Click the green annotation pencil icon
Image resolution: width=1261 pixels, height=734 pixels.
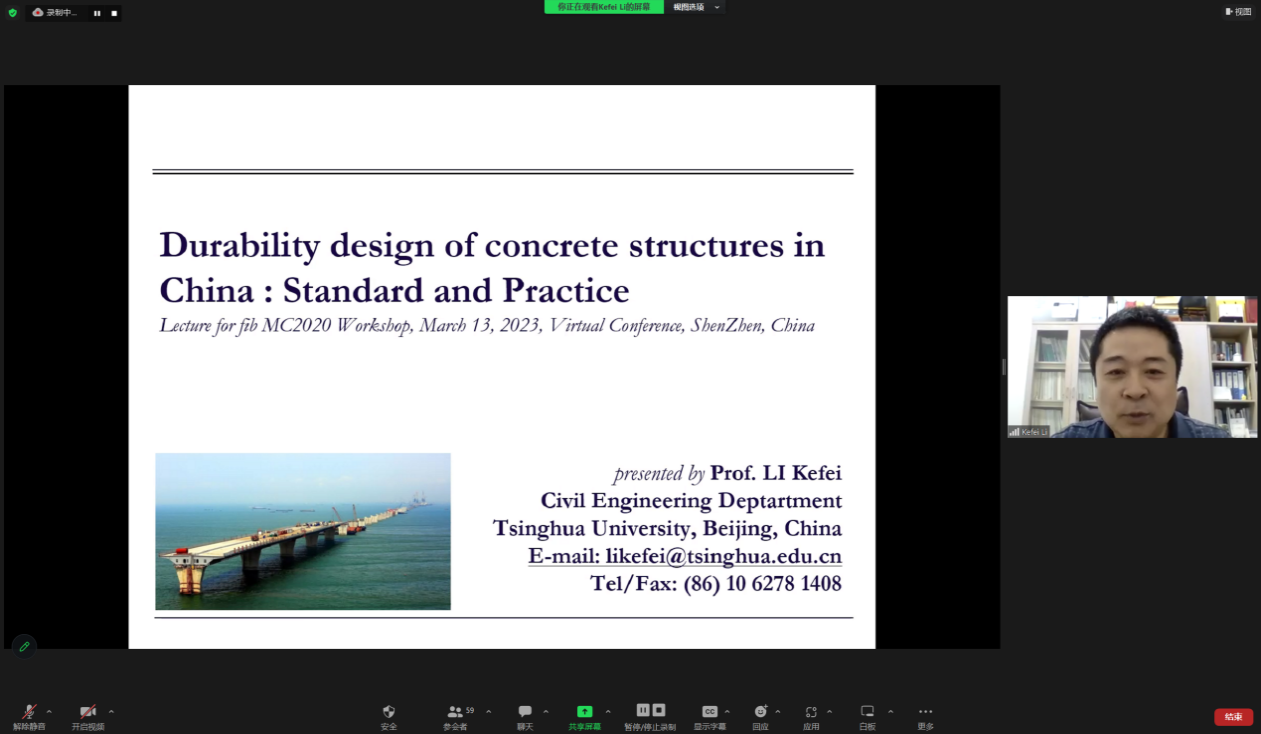tap(24, 647)
